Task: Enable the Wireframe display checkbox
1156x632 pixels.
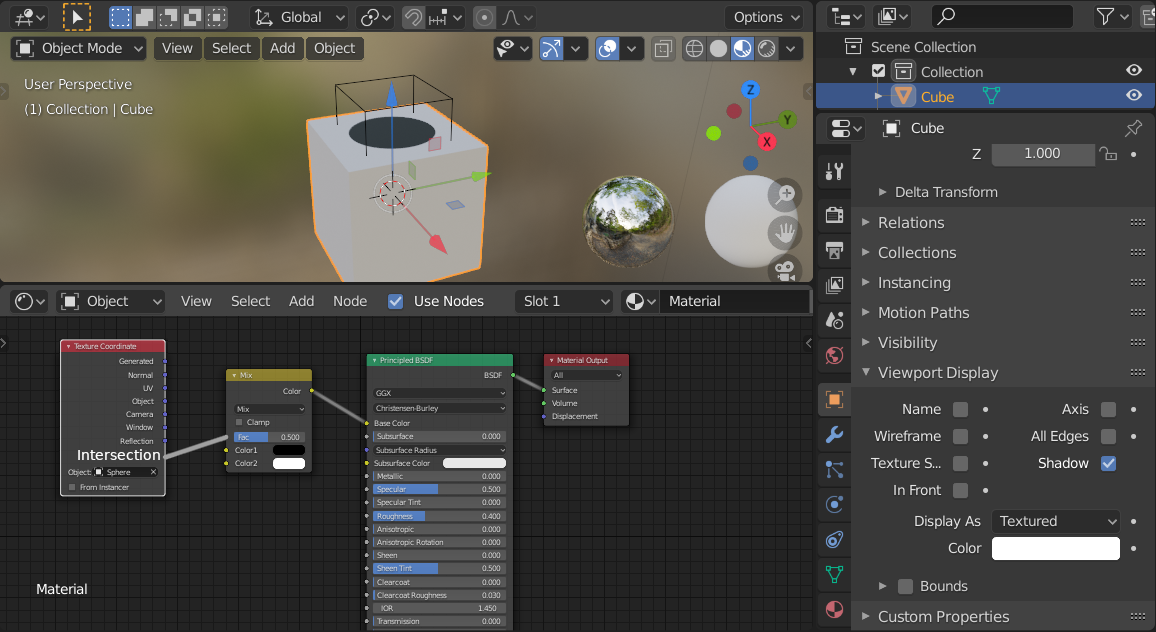Action: [x=960, y=437]
